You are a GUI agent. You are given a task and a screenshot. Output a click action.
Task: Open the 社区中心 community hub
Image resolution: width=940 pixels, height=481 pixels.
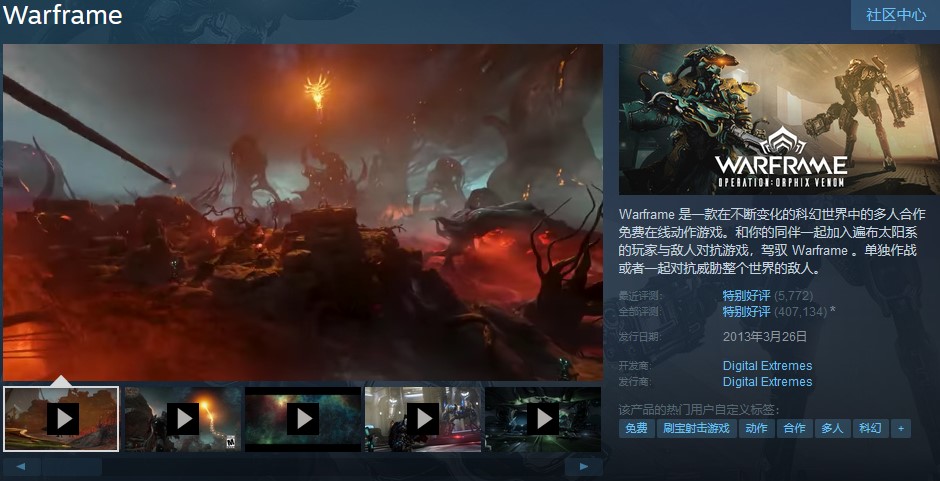pos(896,15)
